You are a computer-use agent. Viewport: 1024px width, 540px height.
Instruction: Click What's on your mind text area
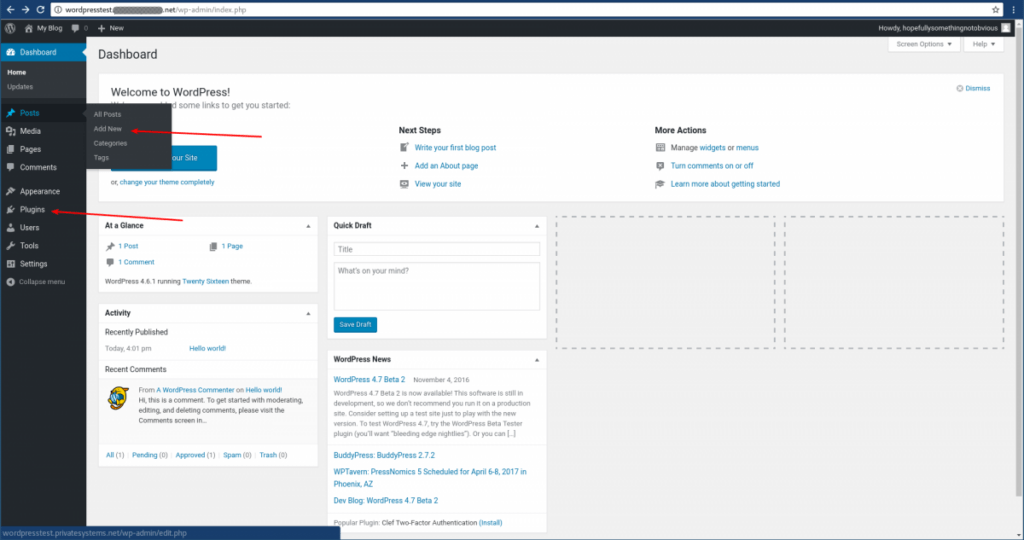[436, 286]
